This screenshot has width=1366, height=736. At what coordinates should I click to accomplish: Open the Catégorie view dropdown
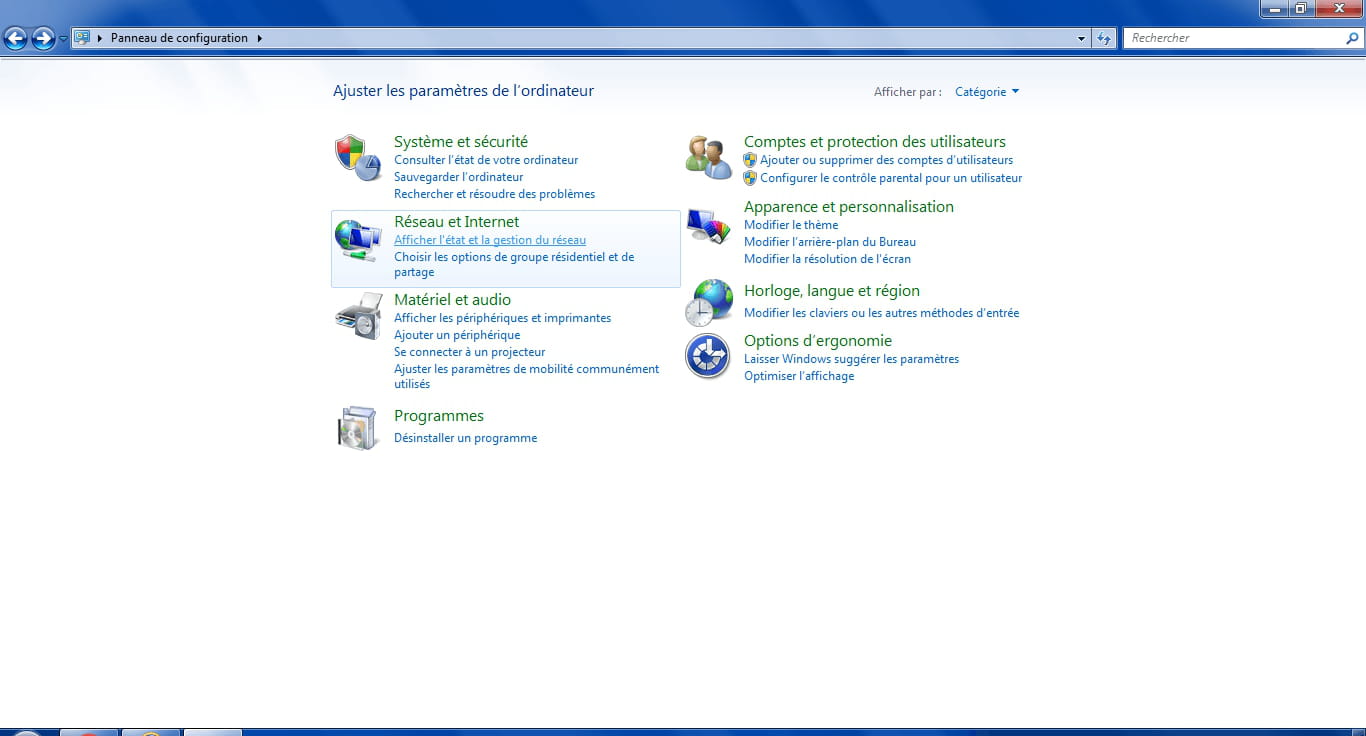[x=987, y=92]
